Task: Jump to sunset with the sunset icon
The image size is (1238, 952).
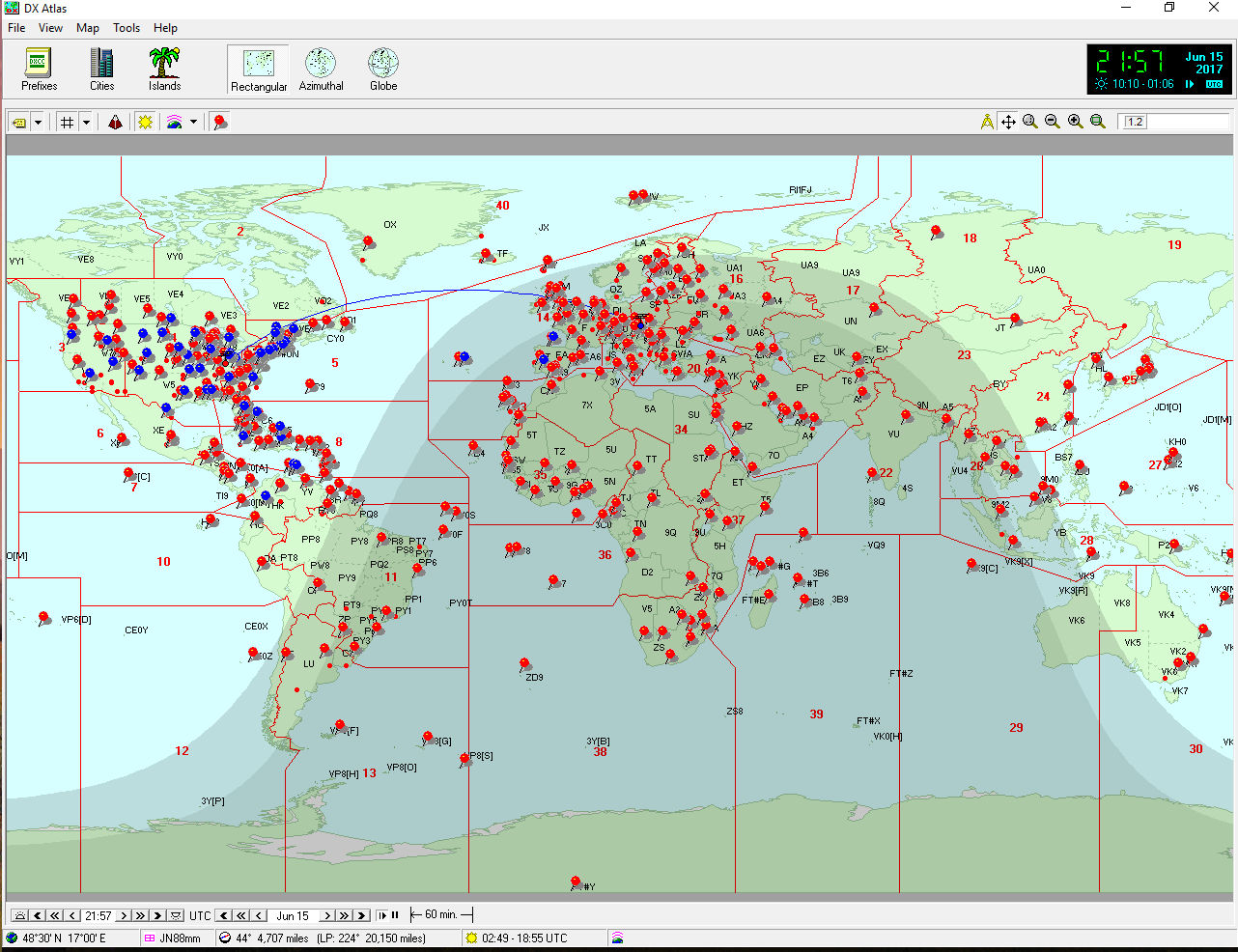Action: [x=175, y=915]
